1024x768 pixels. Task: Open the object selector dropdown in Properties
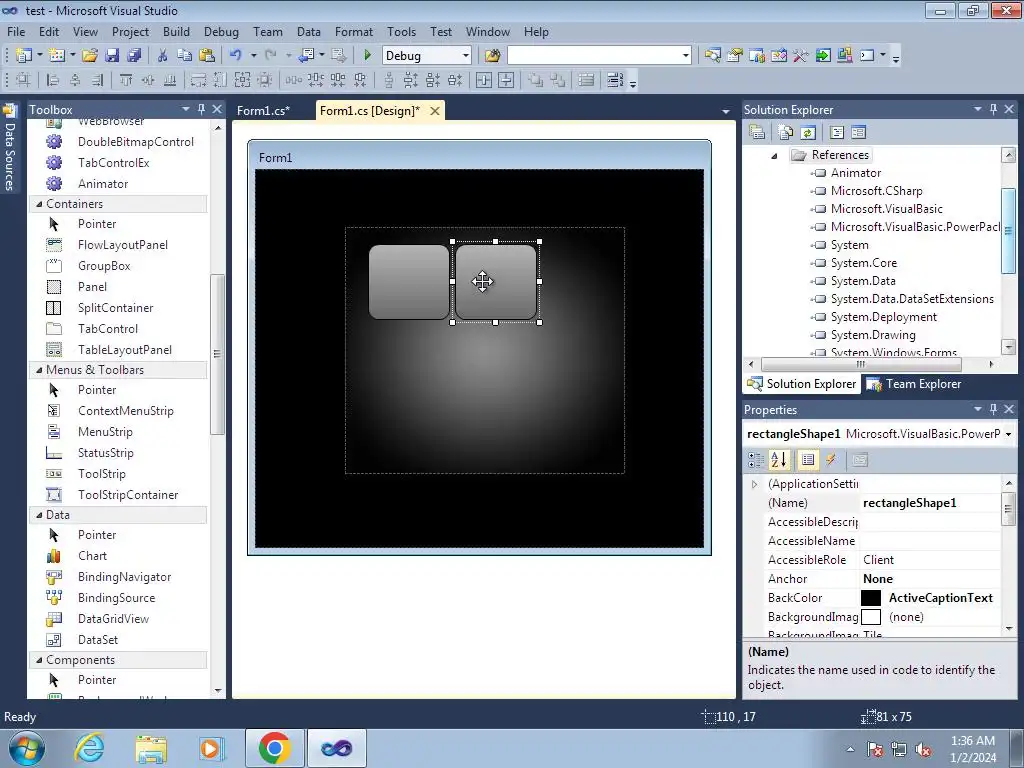click(x=1008, y=434)
